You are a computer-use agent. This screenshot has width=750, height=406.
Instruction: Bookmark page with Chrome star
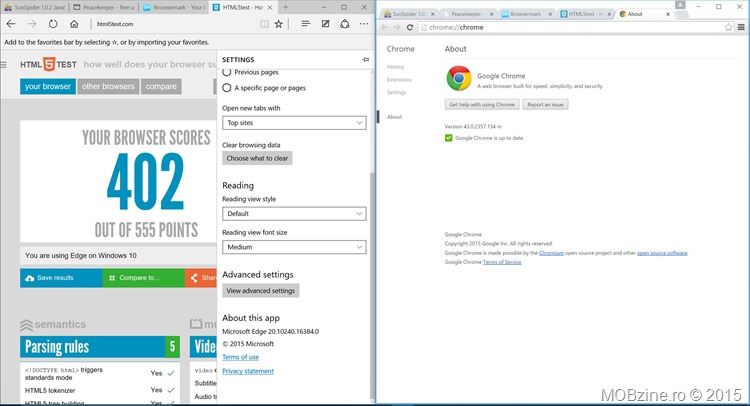point(728,27)
